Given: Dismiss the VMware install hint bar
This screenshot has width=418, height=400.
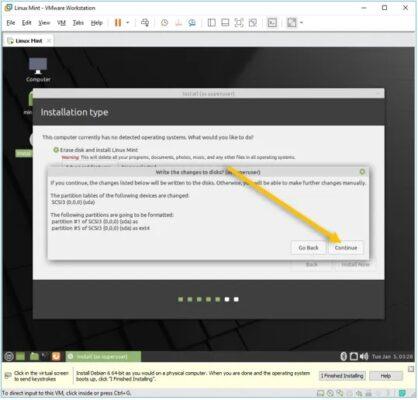Looking at the screenshot, I should coord(411,369).
